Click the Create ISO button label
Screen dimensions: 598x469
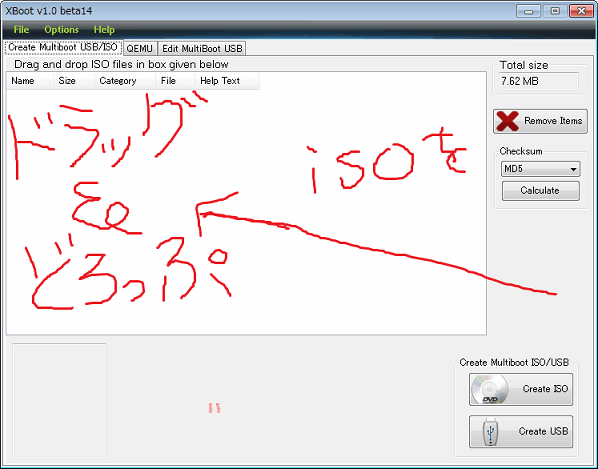(545, 389)
